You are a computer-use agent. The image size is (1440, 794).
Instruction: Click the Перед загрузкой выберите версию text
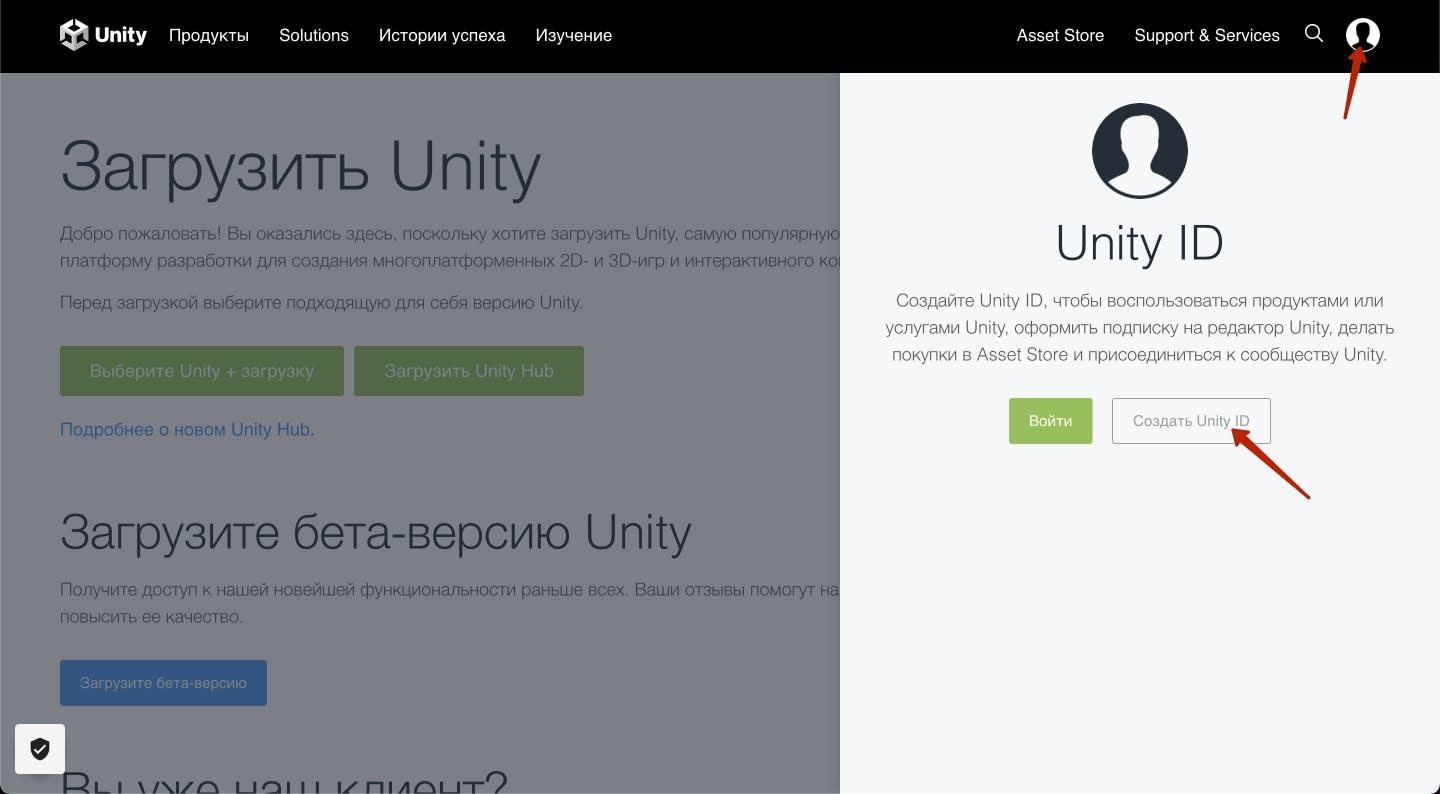coord(321,302)
